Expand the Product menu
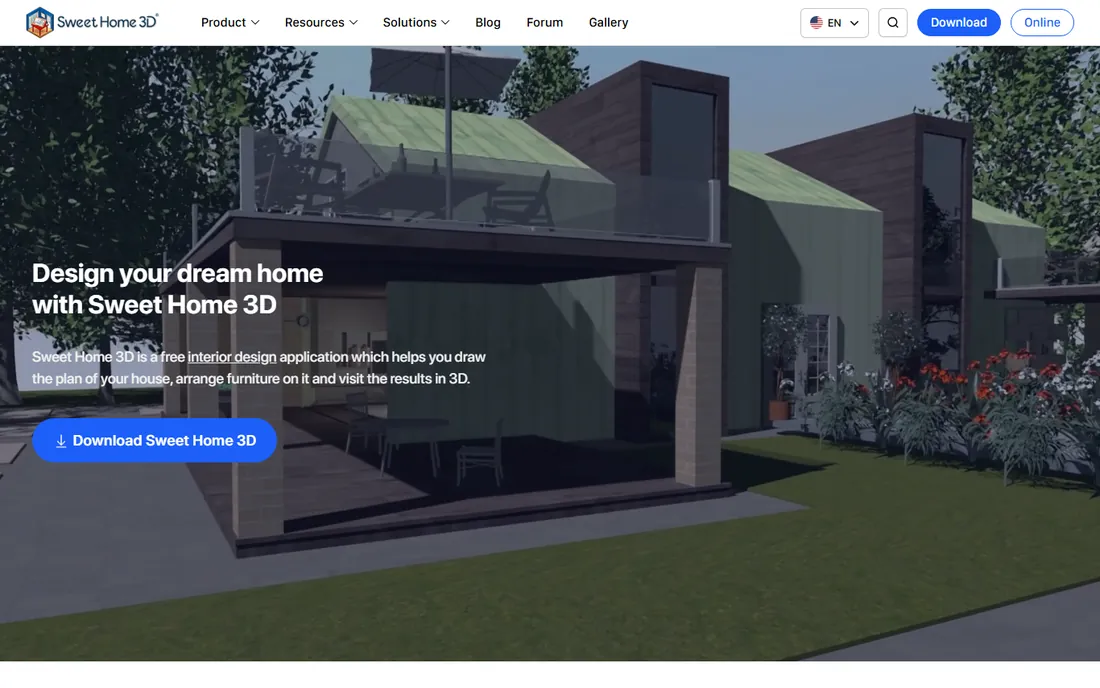 [230, 22]
